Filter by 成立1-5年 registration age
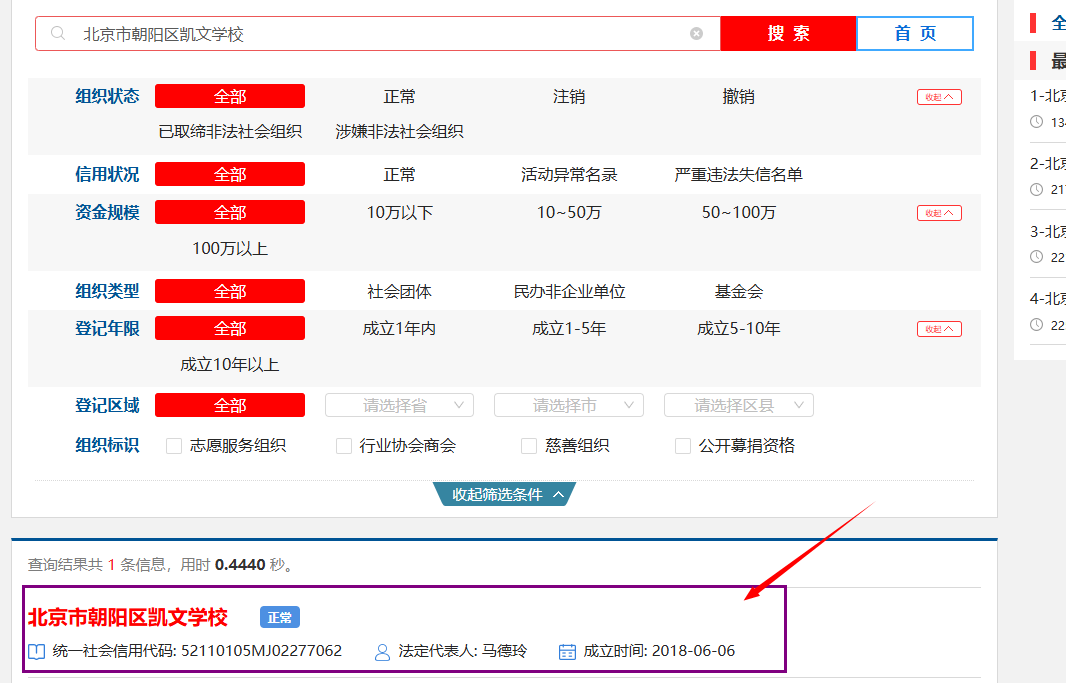1066x683 pixels. coord(568,329)
